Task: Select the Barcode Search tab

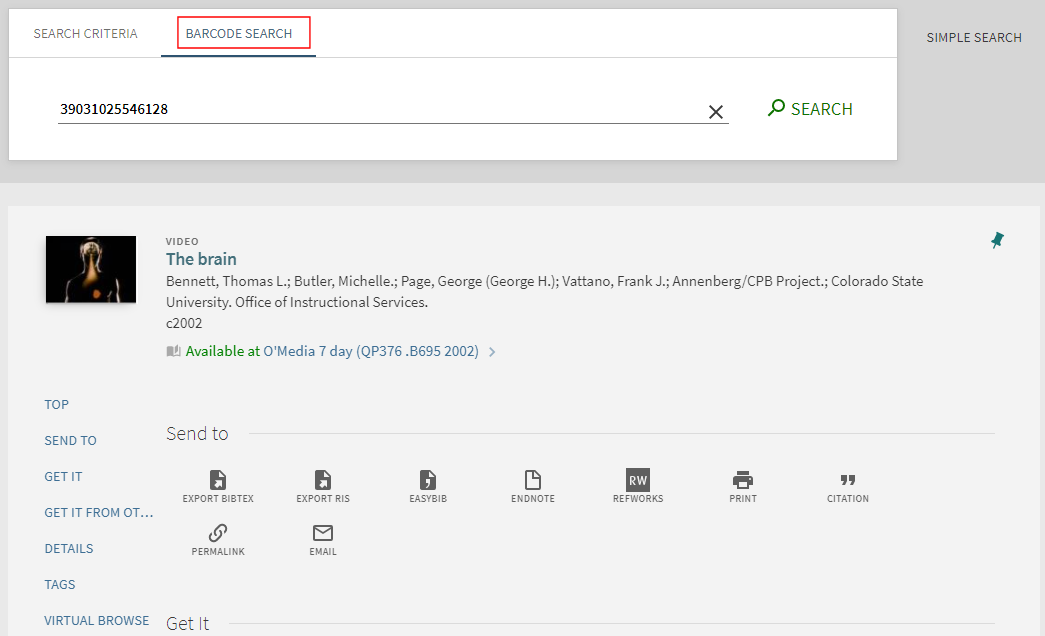Action: coord(239,34)
